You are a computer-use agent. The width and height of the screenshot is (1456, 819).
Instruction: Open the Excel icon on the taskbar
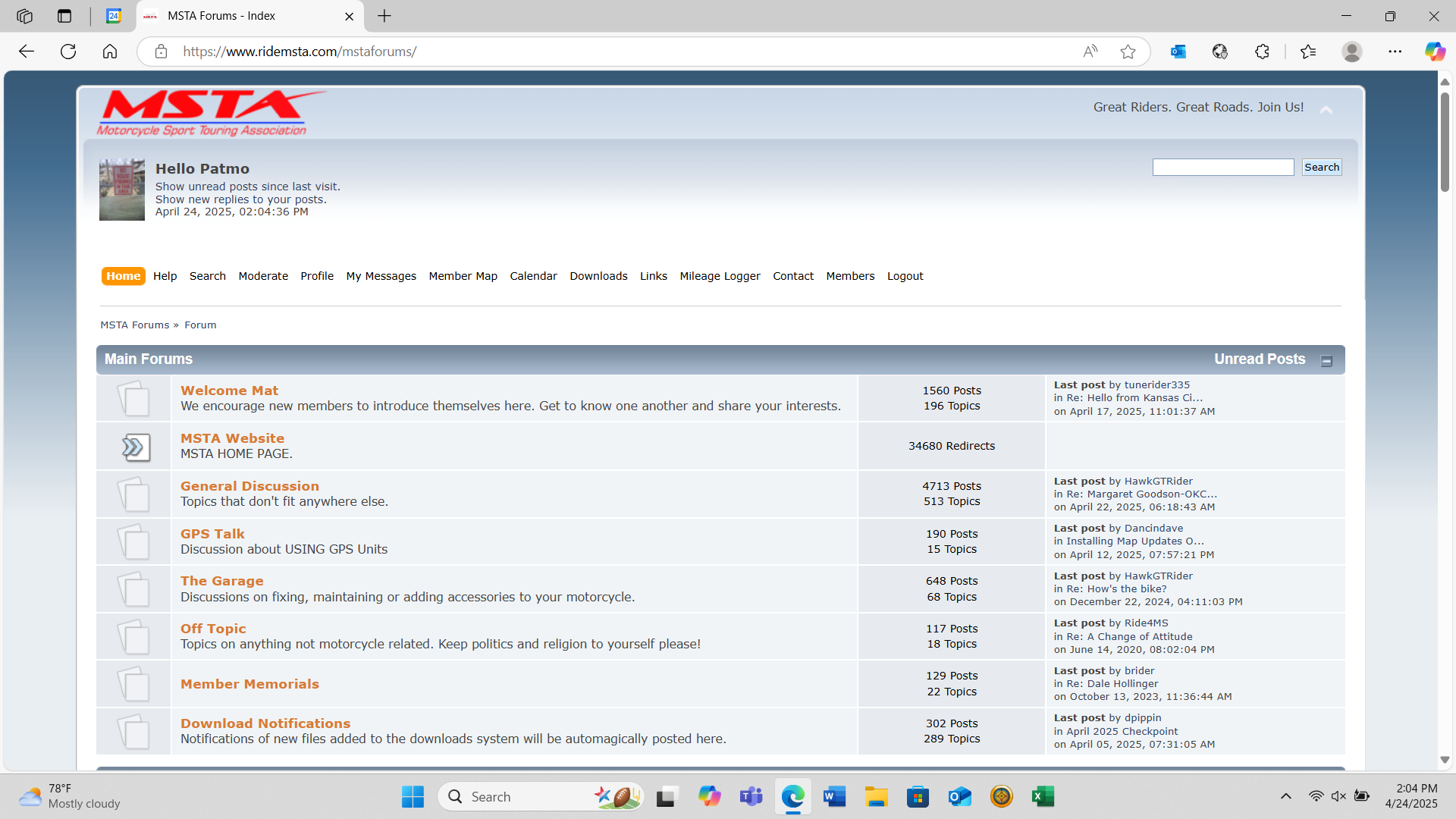1043,797
